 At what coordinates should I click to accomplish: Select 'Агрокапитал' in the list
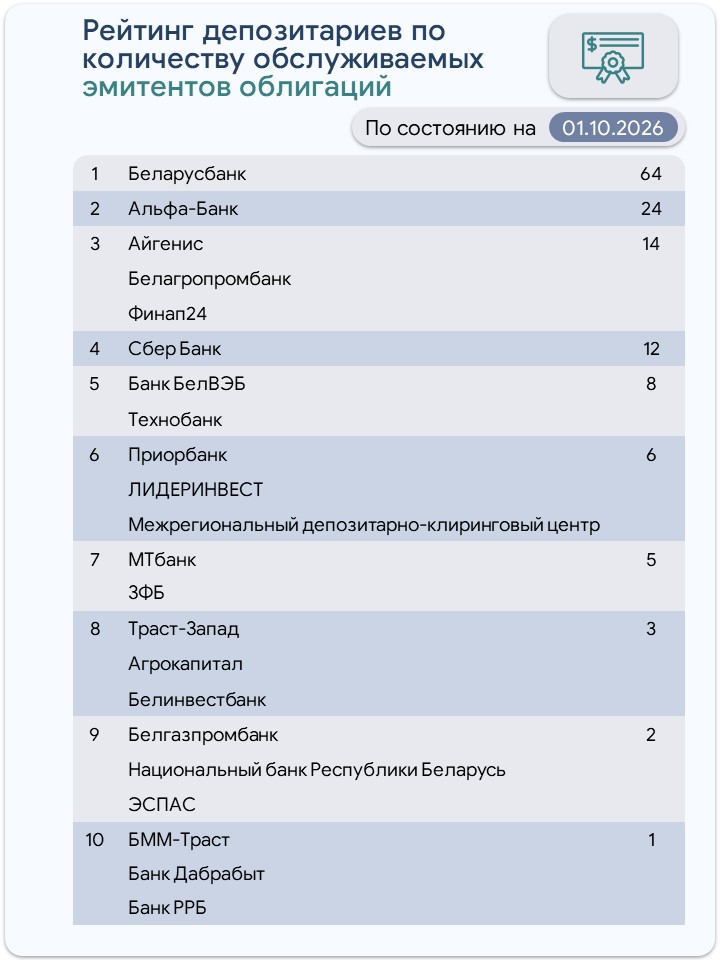coord(186,664)
